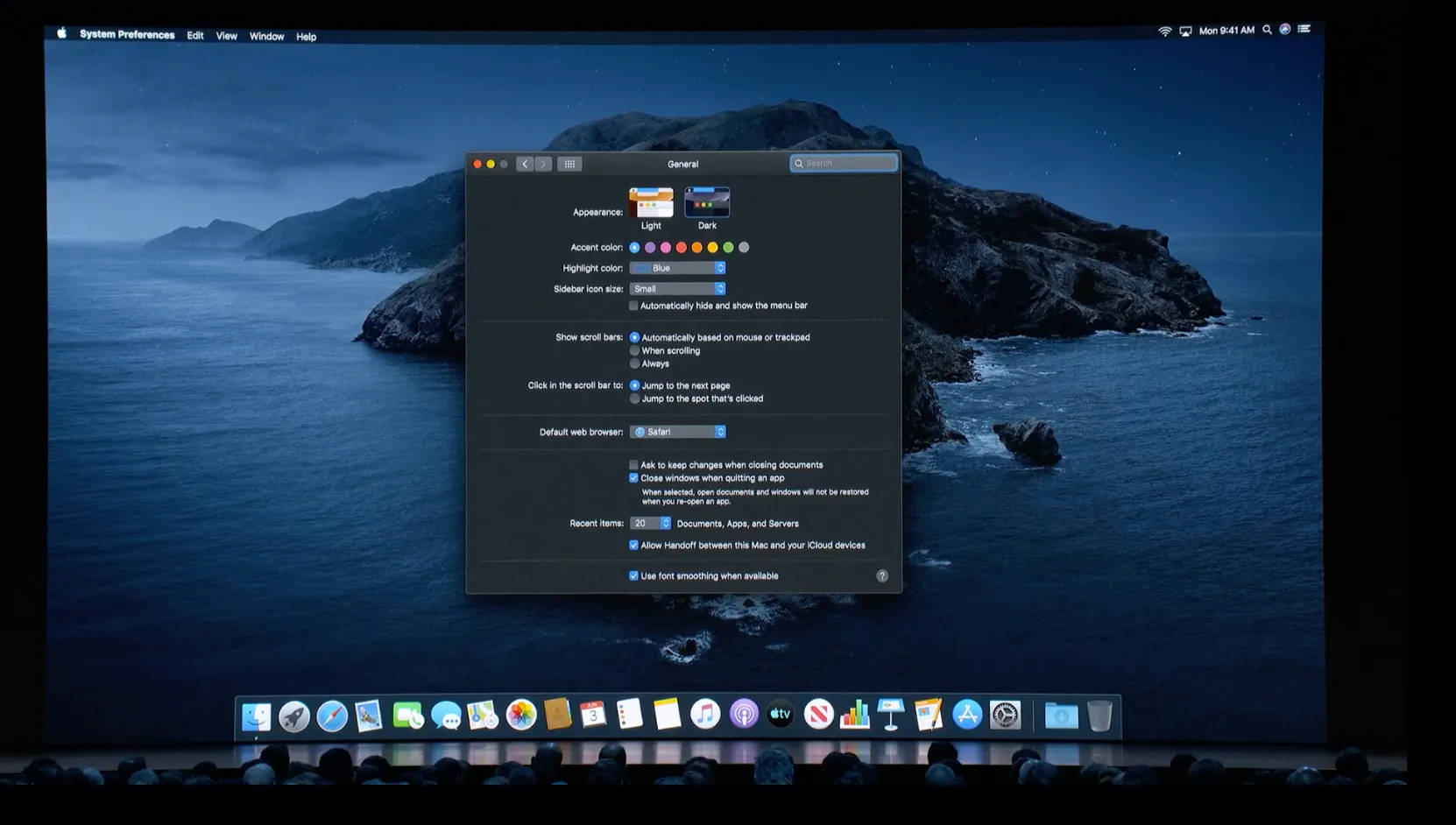Open the Highlight color dropdown

click(677, 268)
